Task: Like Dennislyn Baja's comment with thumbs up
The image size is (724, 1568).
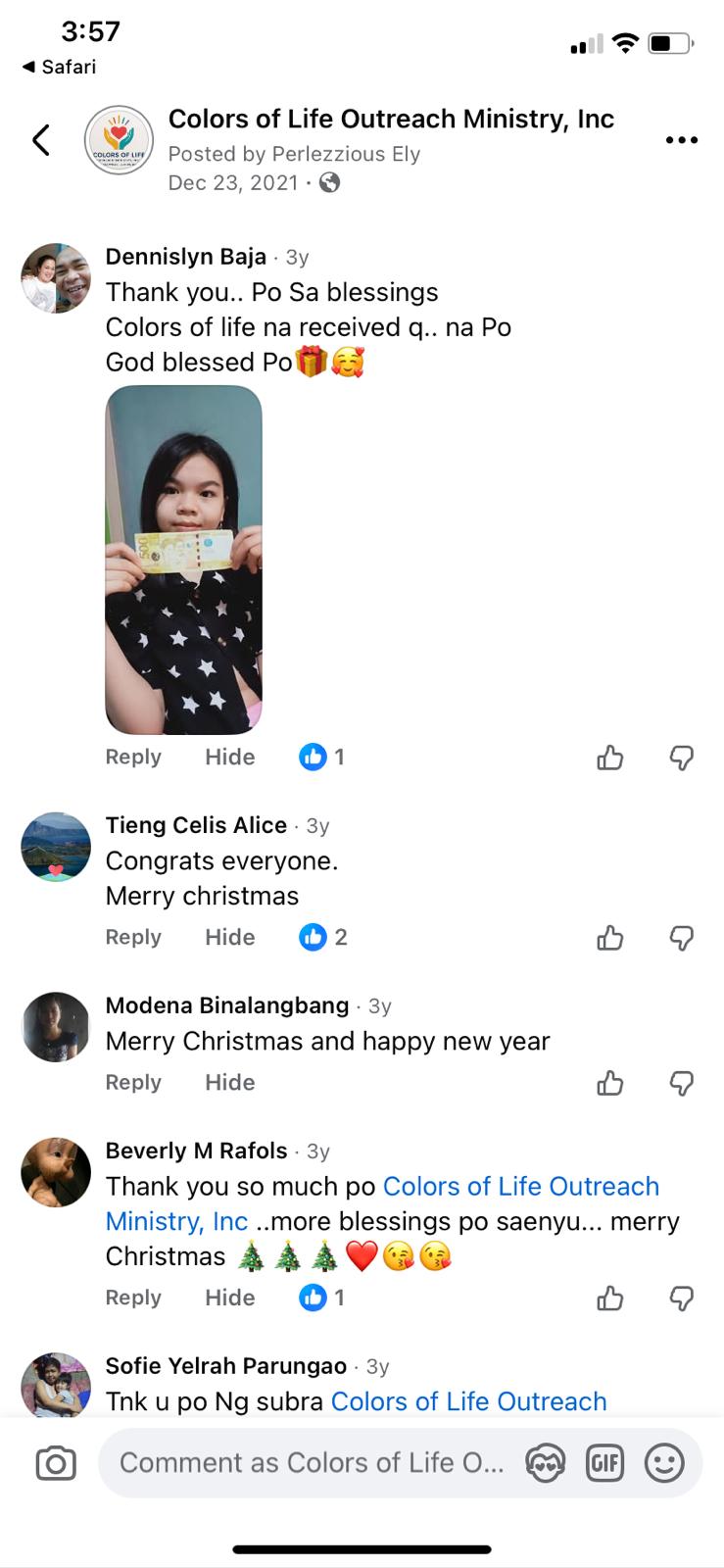Action: pos(610,758)
